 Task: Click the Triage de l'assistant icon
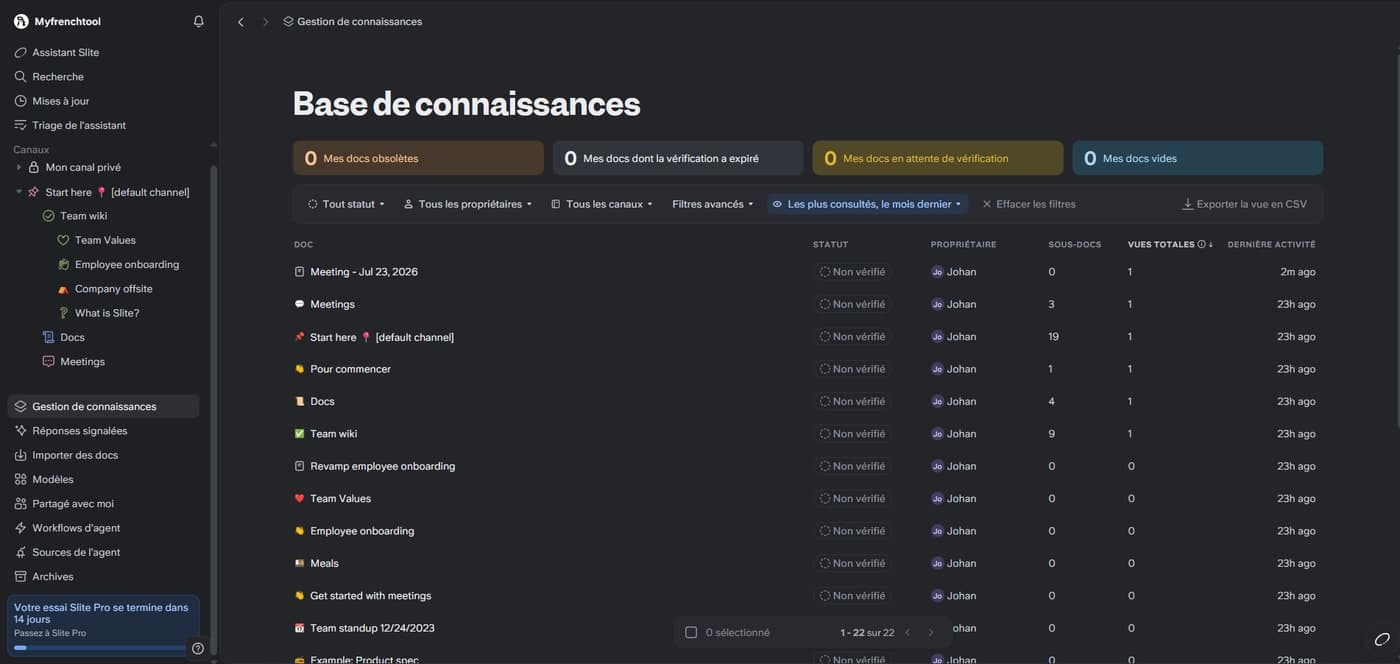[20, 125]
